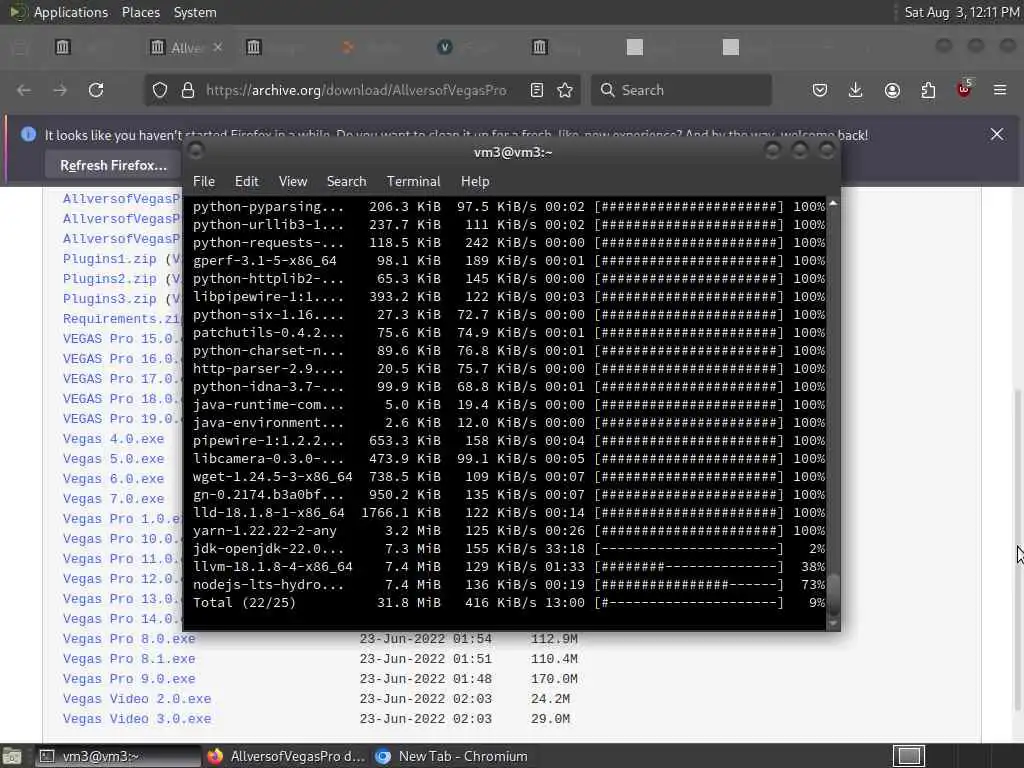Open the Applications menu in top panel

pos(71,12)
